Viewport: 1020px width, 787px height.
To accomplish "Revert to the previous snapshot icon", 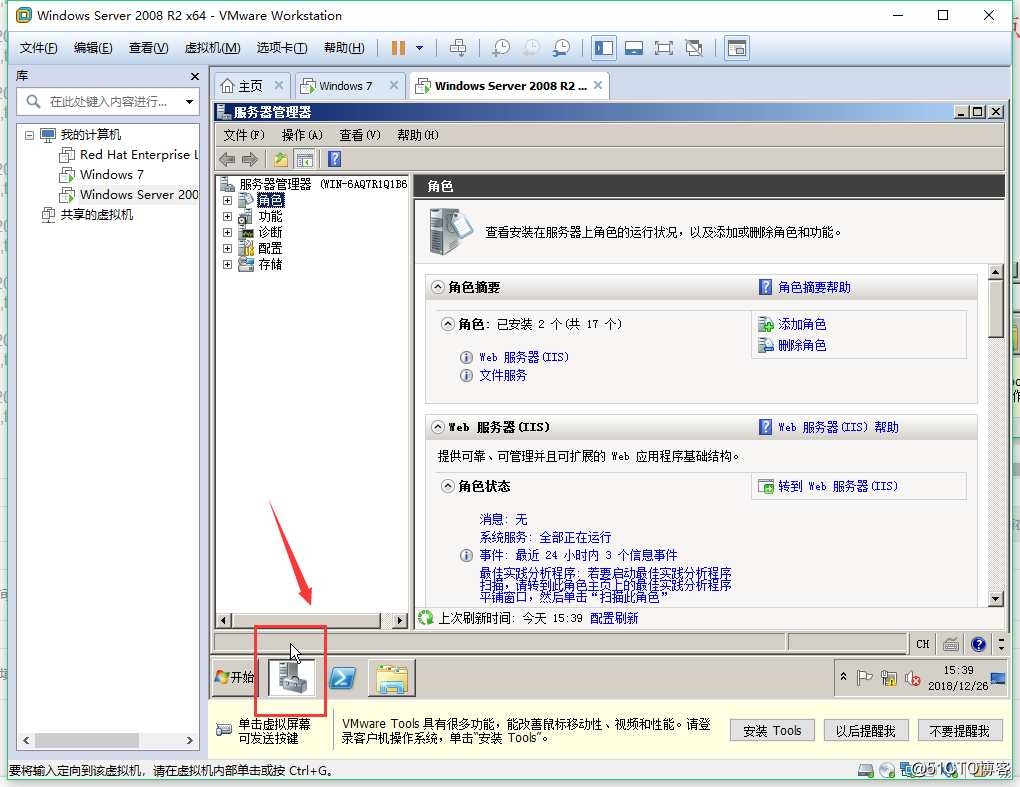I will click(531, 48).
